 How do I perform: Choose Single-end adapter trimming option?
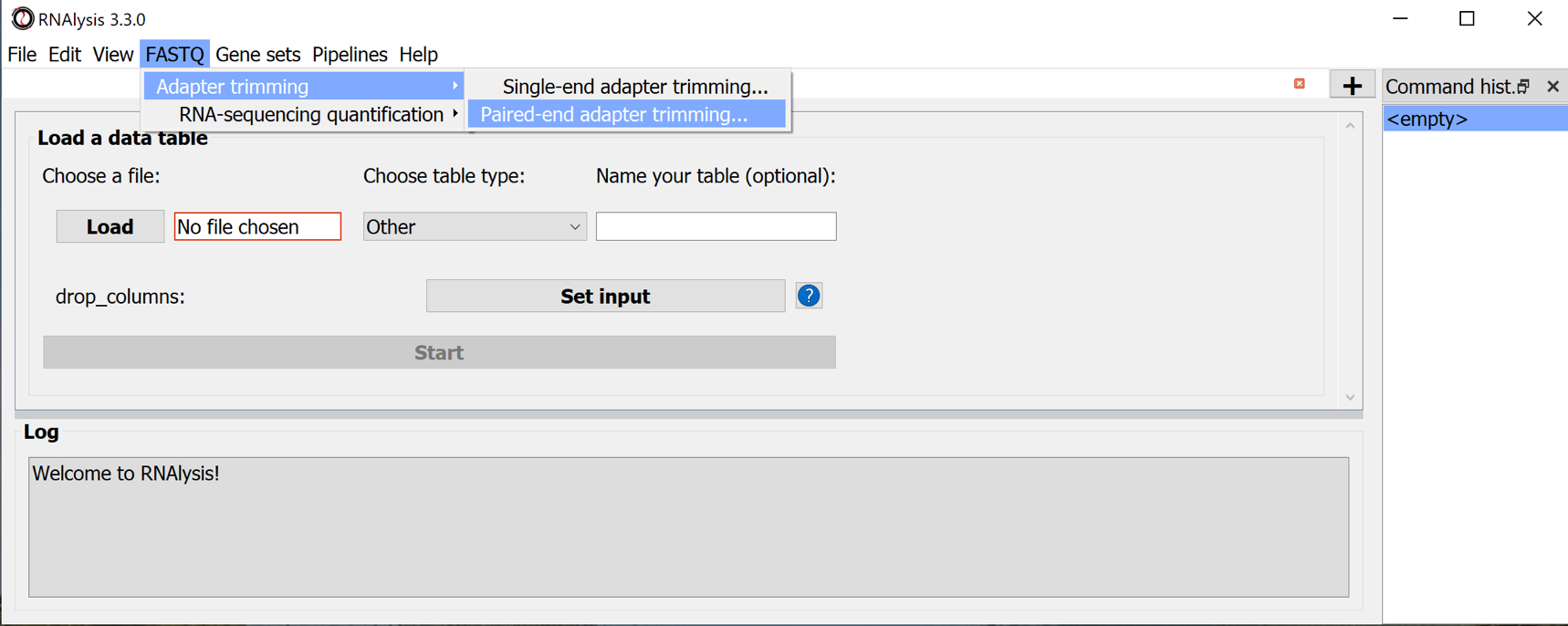(x=634, y=87)
